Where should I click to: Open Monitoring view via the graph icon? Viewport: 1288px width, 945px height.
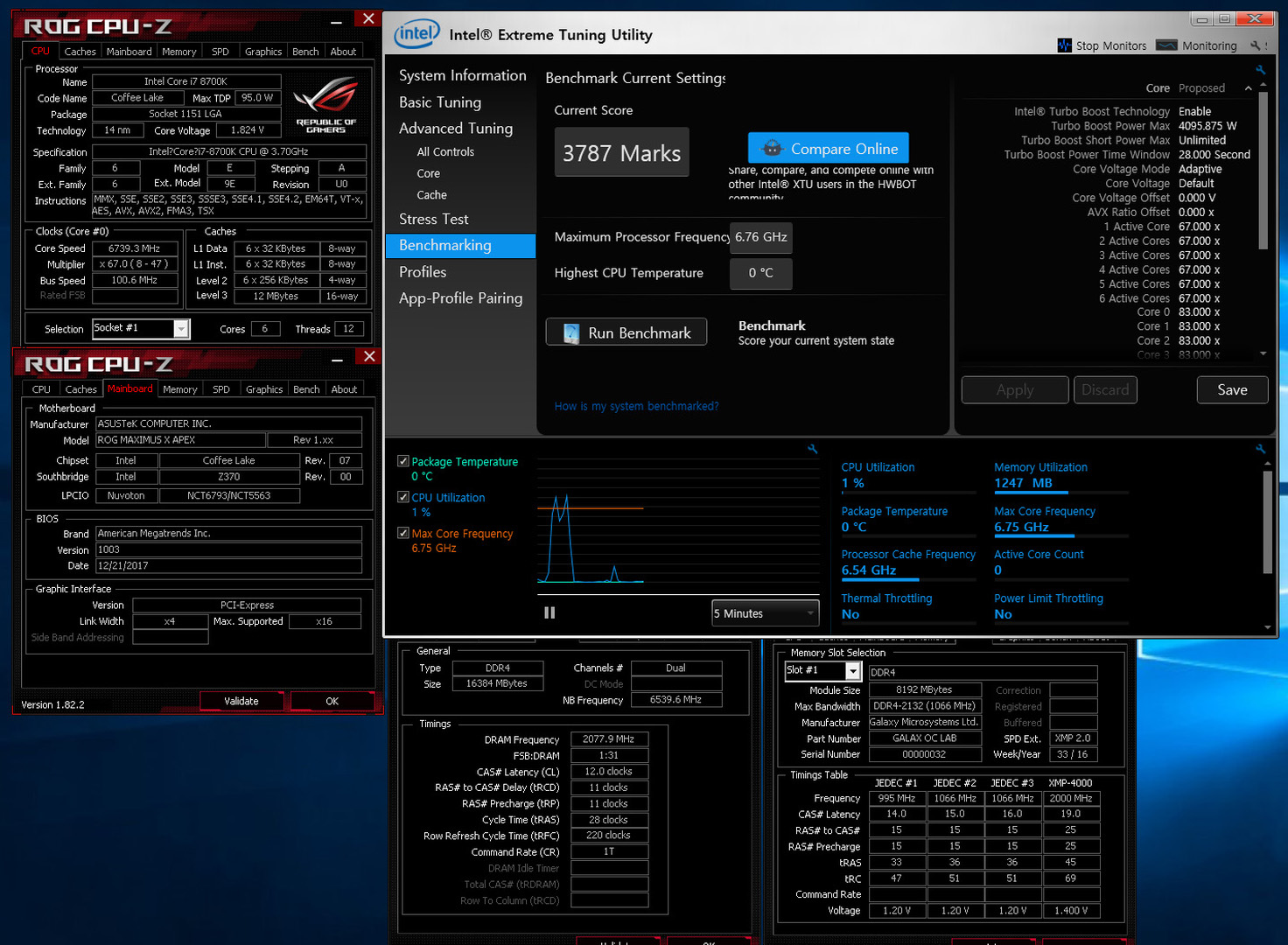(1166, 45)
